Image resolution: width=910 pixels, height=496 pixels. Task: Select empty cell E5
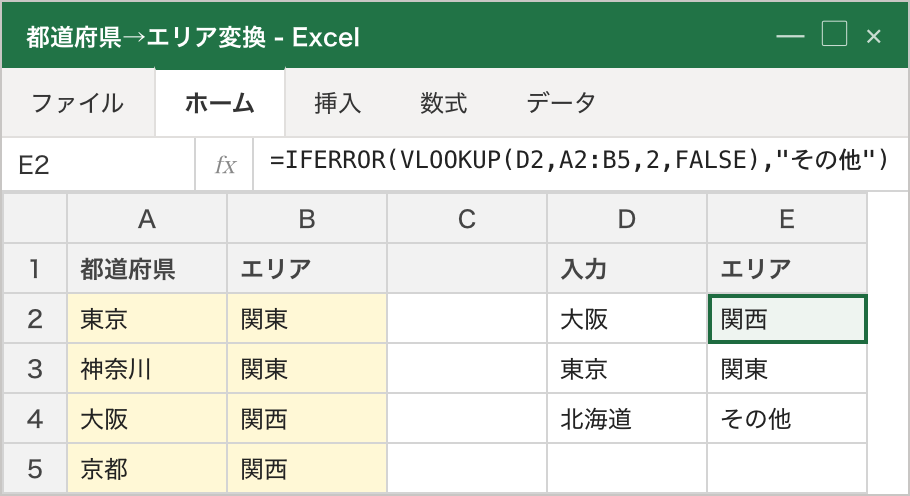(x=787, y=469)
